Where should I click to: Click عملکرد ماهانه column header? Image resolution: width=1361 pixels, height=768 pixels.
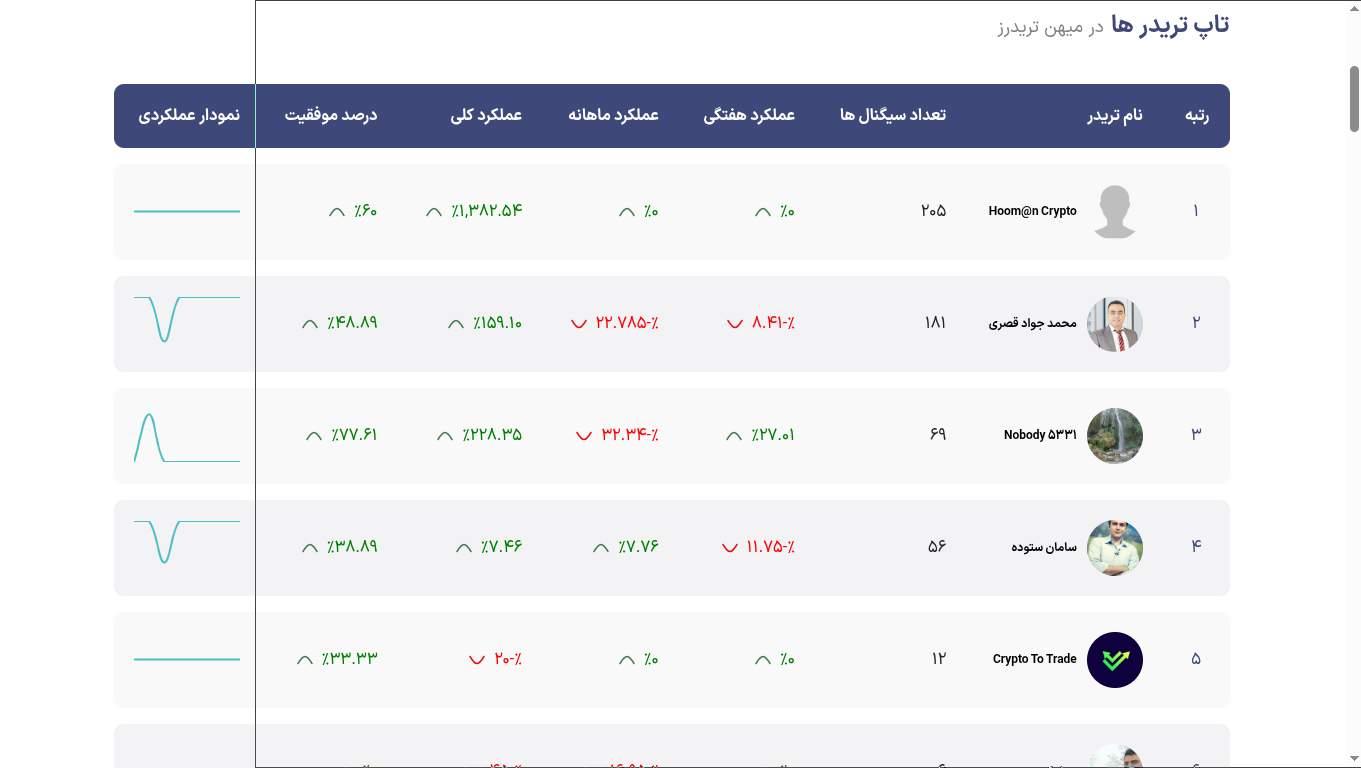(x=614, y=116)
